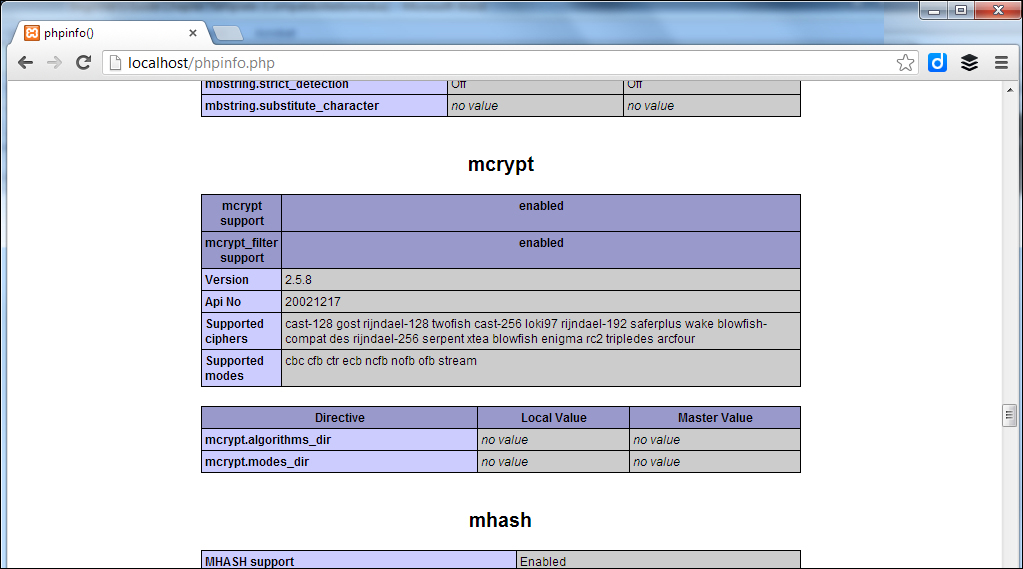
Task: Click the Version value 2.5.8
Action: click(x=298, y=279)
